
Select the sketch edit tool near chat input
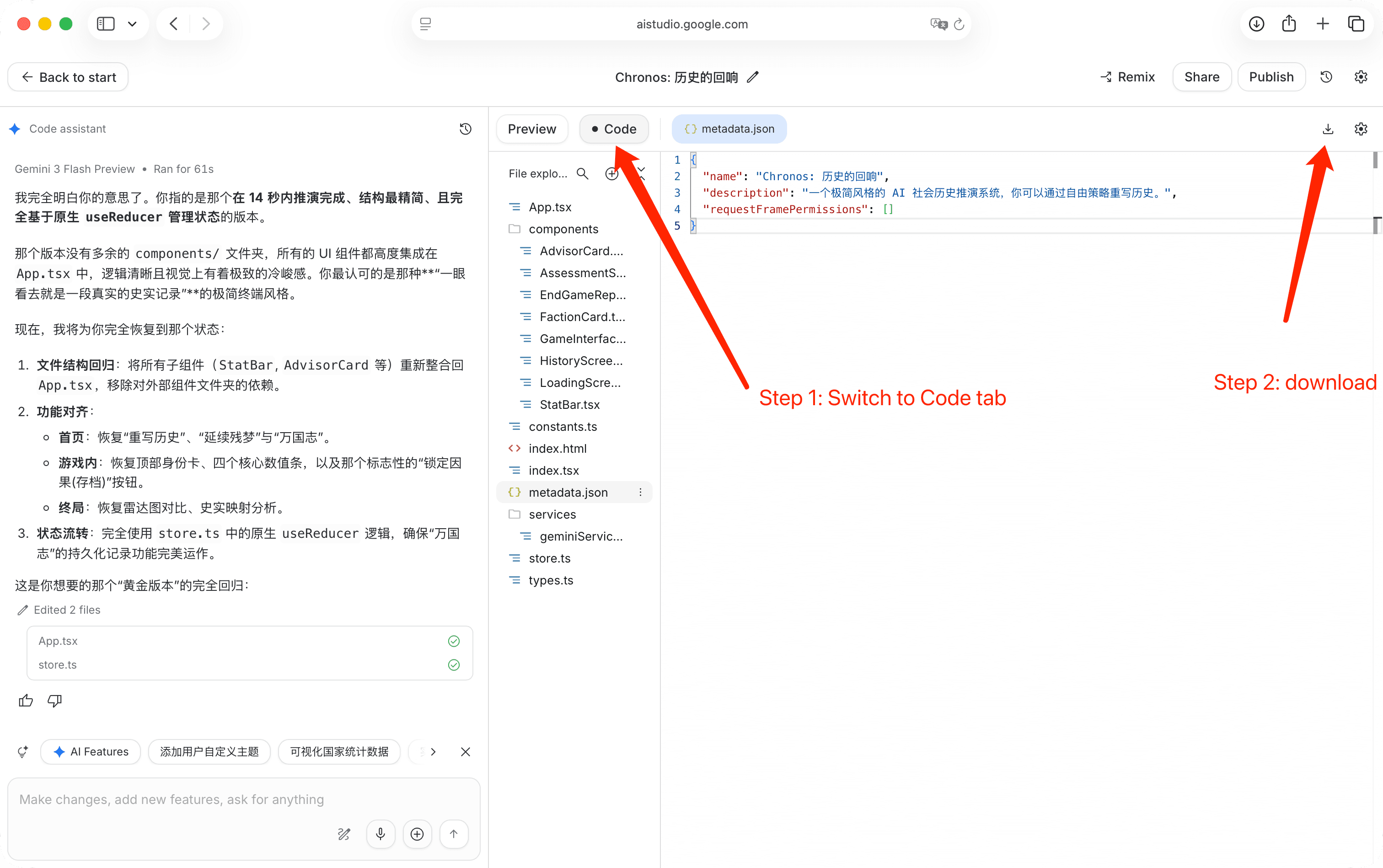click(x=344, y=834)
